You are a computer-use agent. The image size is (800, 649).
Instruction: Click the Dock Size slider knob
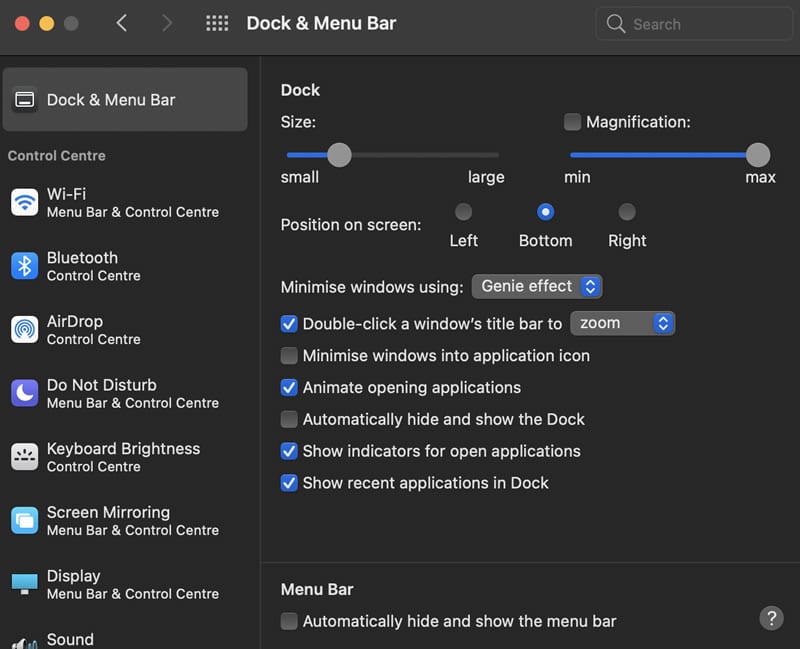click(x=339, y=155)
